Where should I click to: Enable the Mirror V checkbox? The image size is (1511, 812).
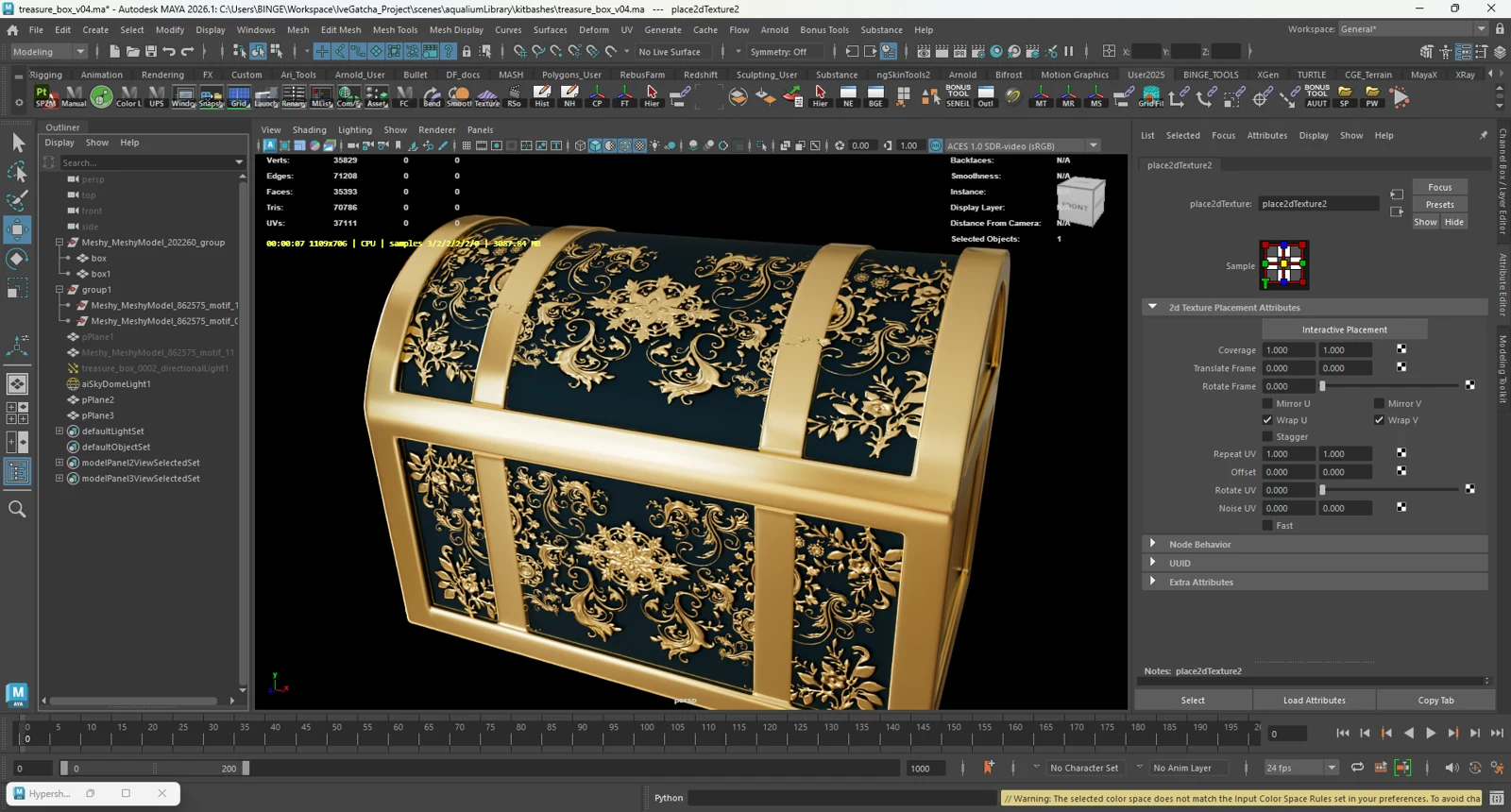(x=1379, y=403)
